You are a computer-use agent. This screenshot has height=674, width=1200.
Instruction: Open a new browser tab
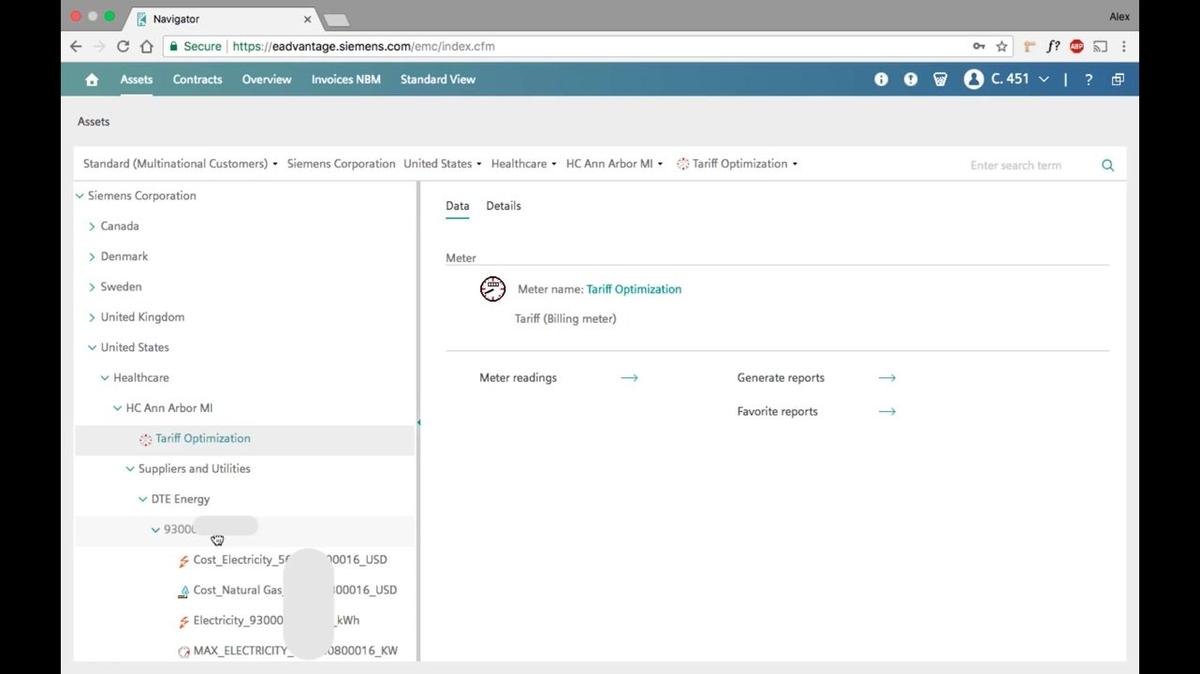[336, 19]
